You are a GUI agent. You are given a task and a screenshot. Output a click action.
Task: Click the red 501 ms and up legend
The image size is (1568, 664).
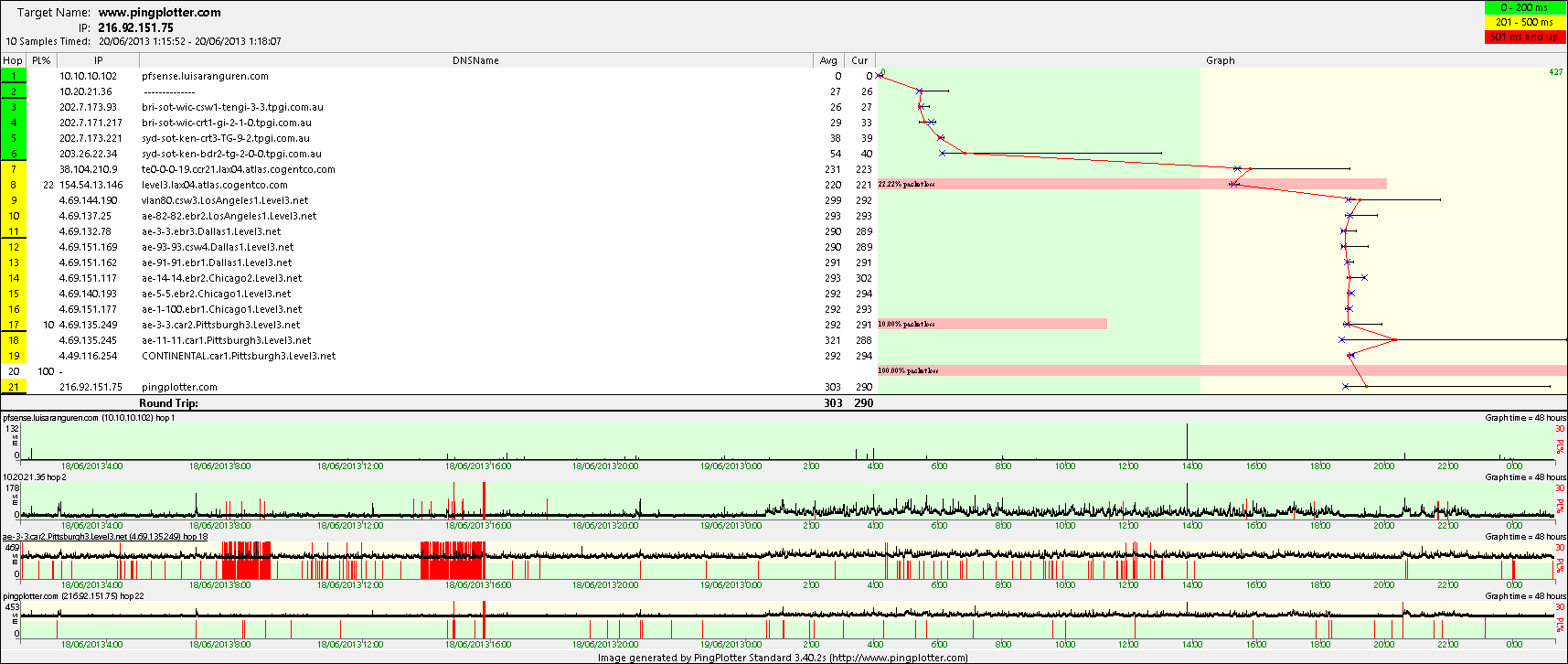[x=1524, y=37]
